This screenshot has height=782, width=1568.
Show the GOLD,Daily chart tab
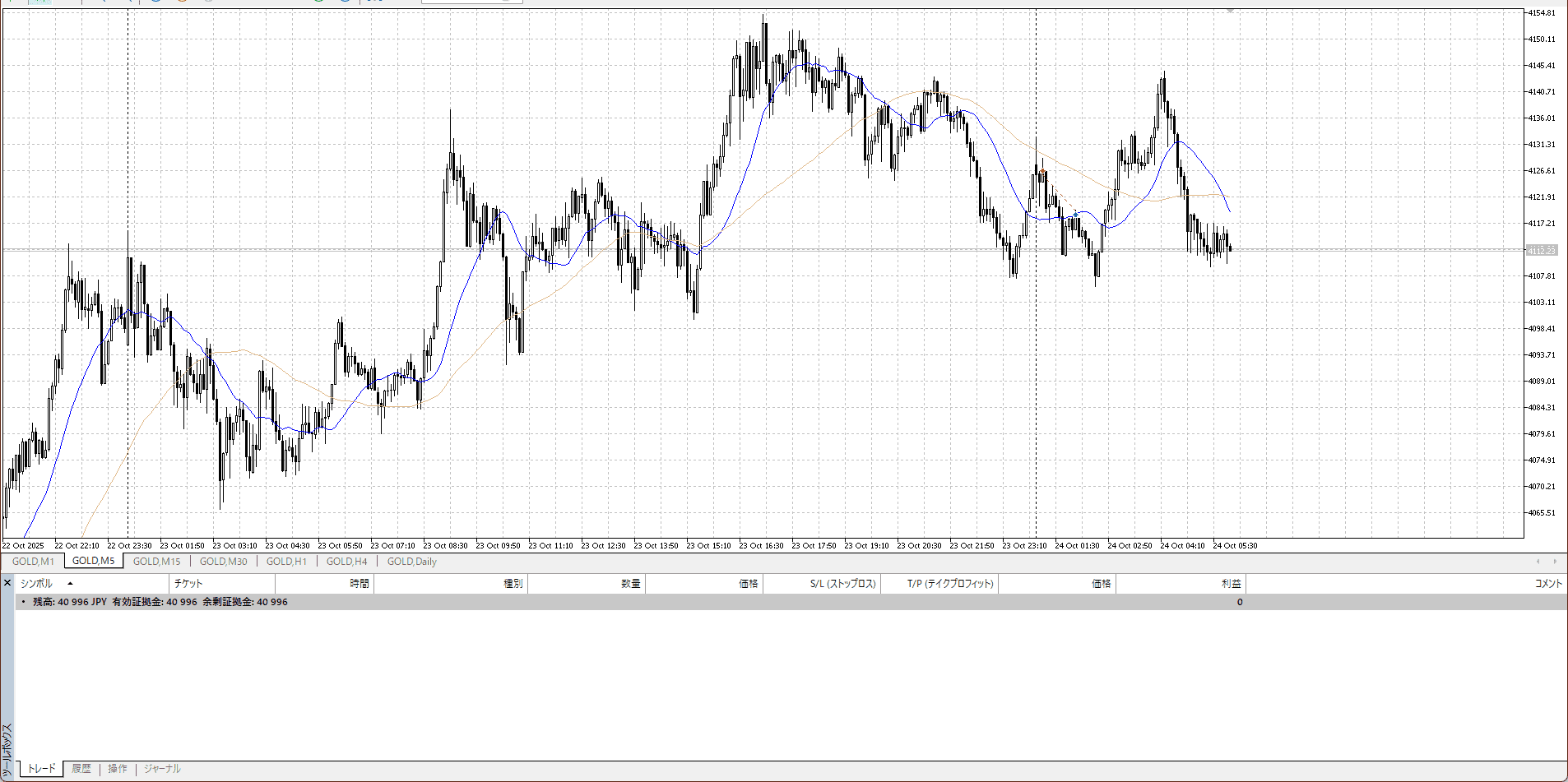coord(411,562)
